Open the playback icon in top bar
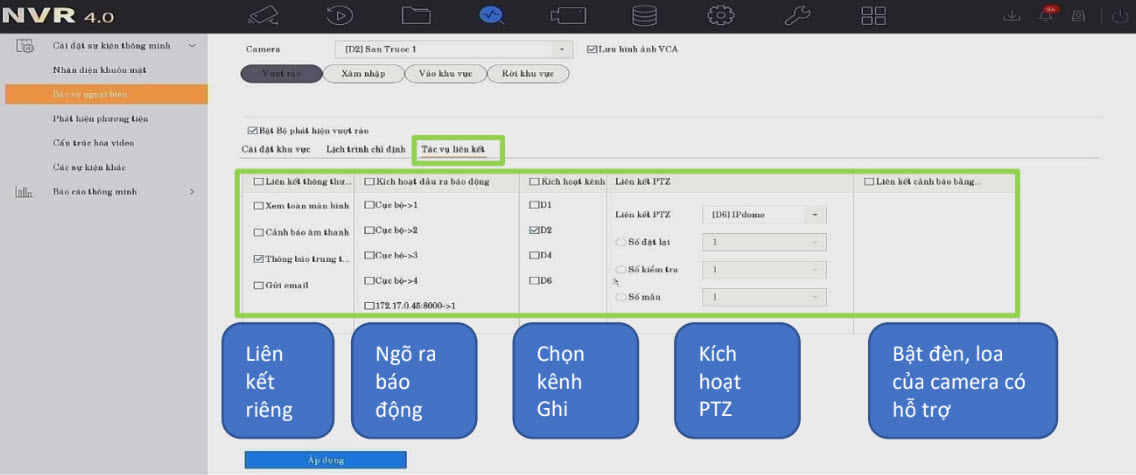 tap(340, 16)
